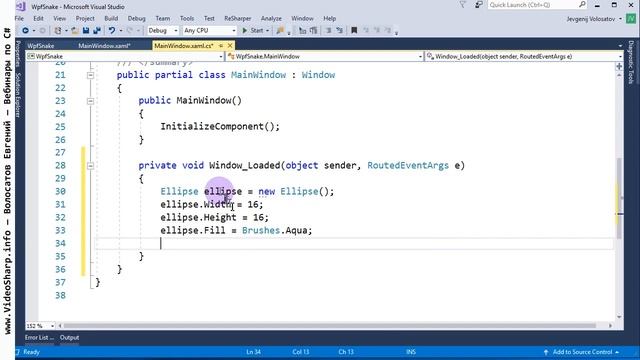Click the New Project toolbar icon
Viewport: 640px width, 360px height.
tap(58, 31)
